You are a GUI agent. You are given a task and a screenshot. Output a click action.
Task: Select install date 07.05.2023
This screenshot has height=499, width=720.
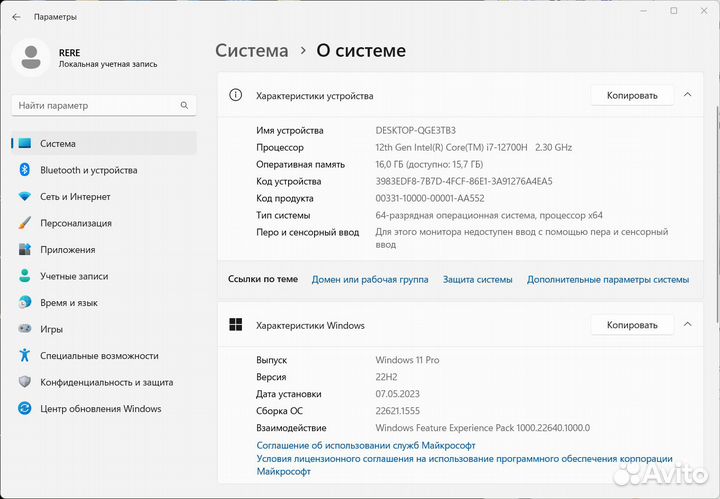398,394
